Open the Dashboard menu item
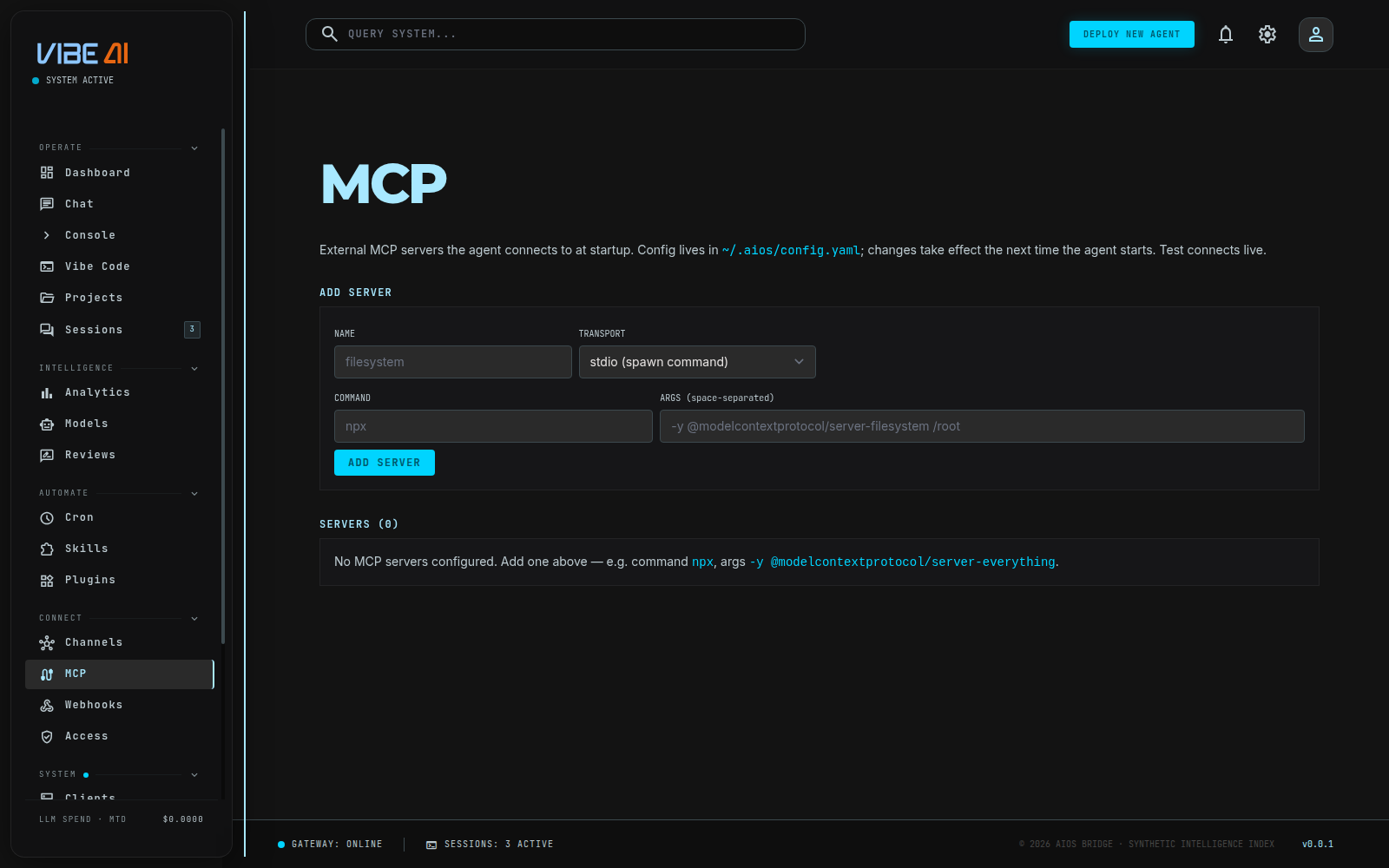The height and width of the screenshot is (868, 1389). (120, 173)
